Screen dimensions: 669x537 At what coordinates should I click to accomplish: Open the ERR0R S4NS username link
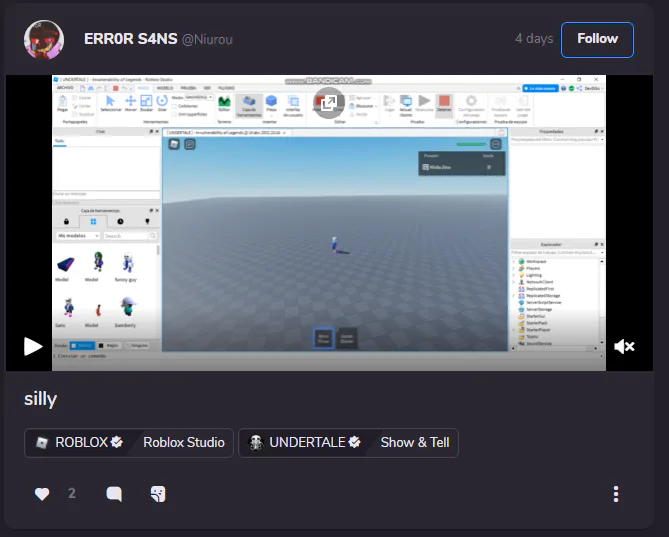pyautogui.click(x=131, y=39)
